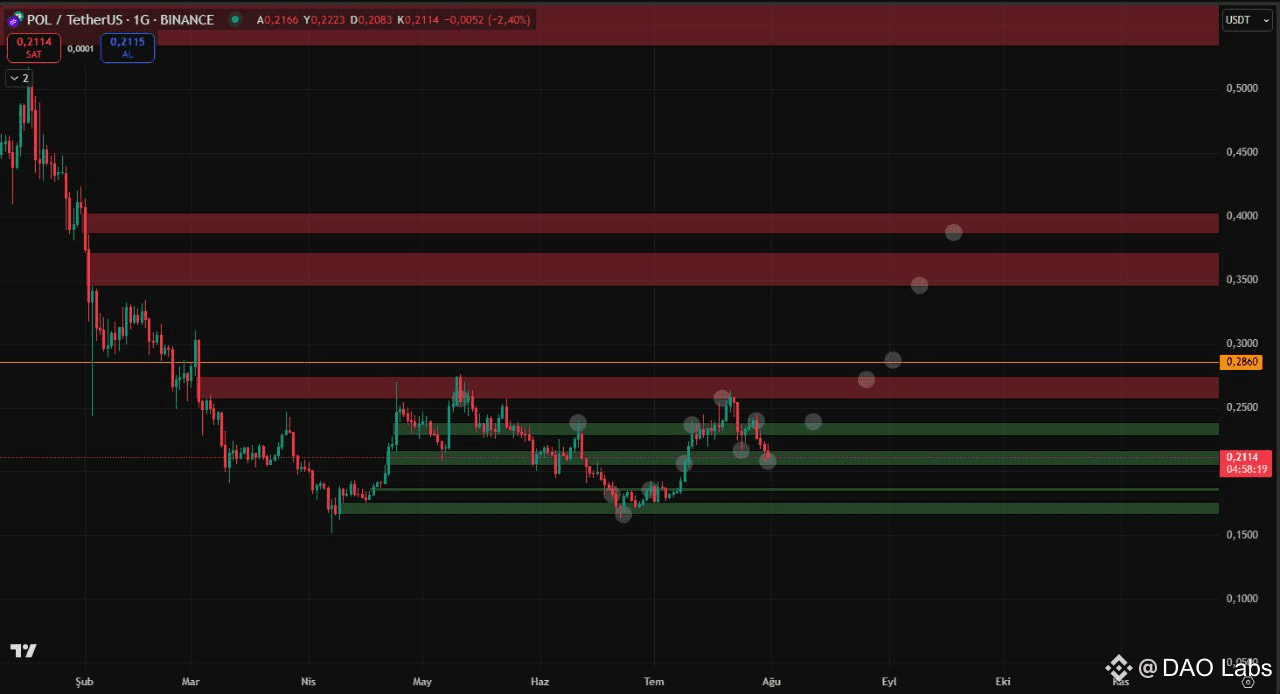This screenshot has width=1280, height=694.
Task: Click the 0,0001 spread value
Action: click(x=81, y=48)
